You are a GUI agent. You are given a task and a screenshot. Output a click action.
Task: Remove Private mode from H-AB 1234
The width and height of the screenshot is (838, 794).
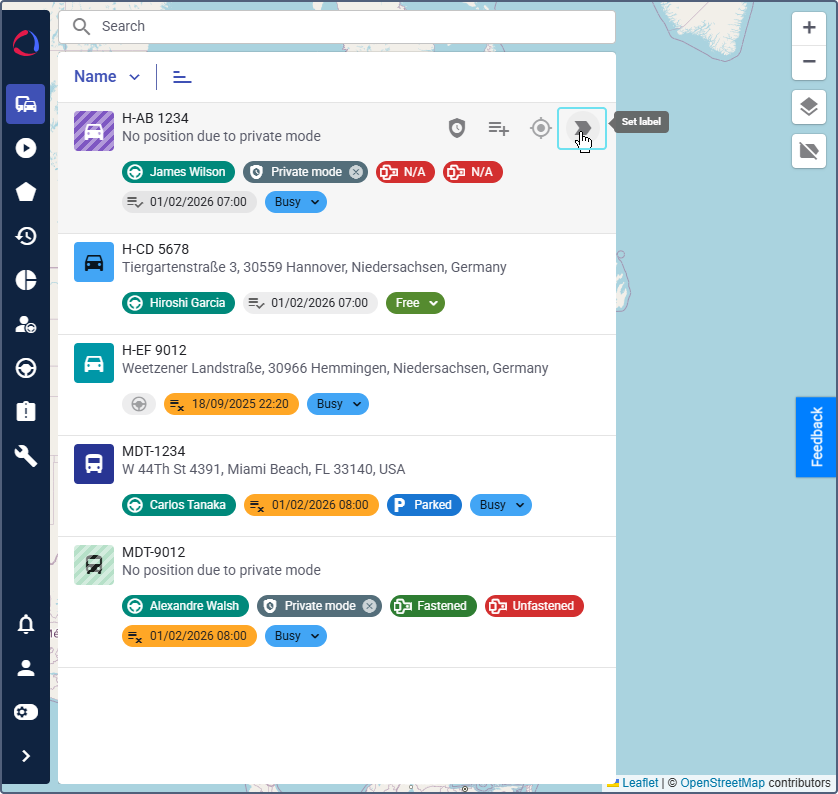click(x=356, y=172)
